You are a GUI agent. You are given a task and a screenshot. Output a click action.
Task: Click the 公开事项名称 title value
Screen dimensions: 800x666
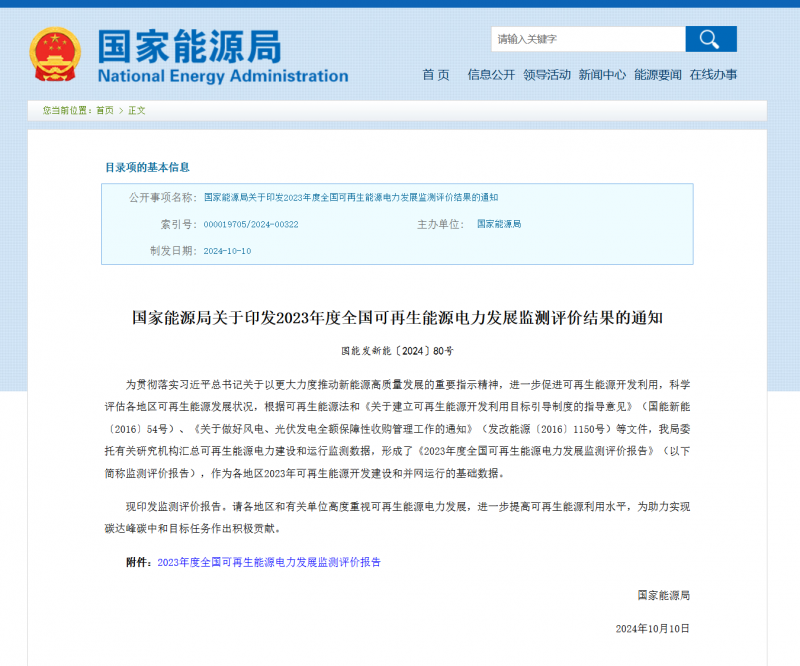pos(351,198)
